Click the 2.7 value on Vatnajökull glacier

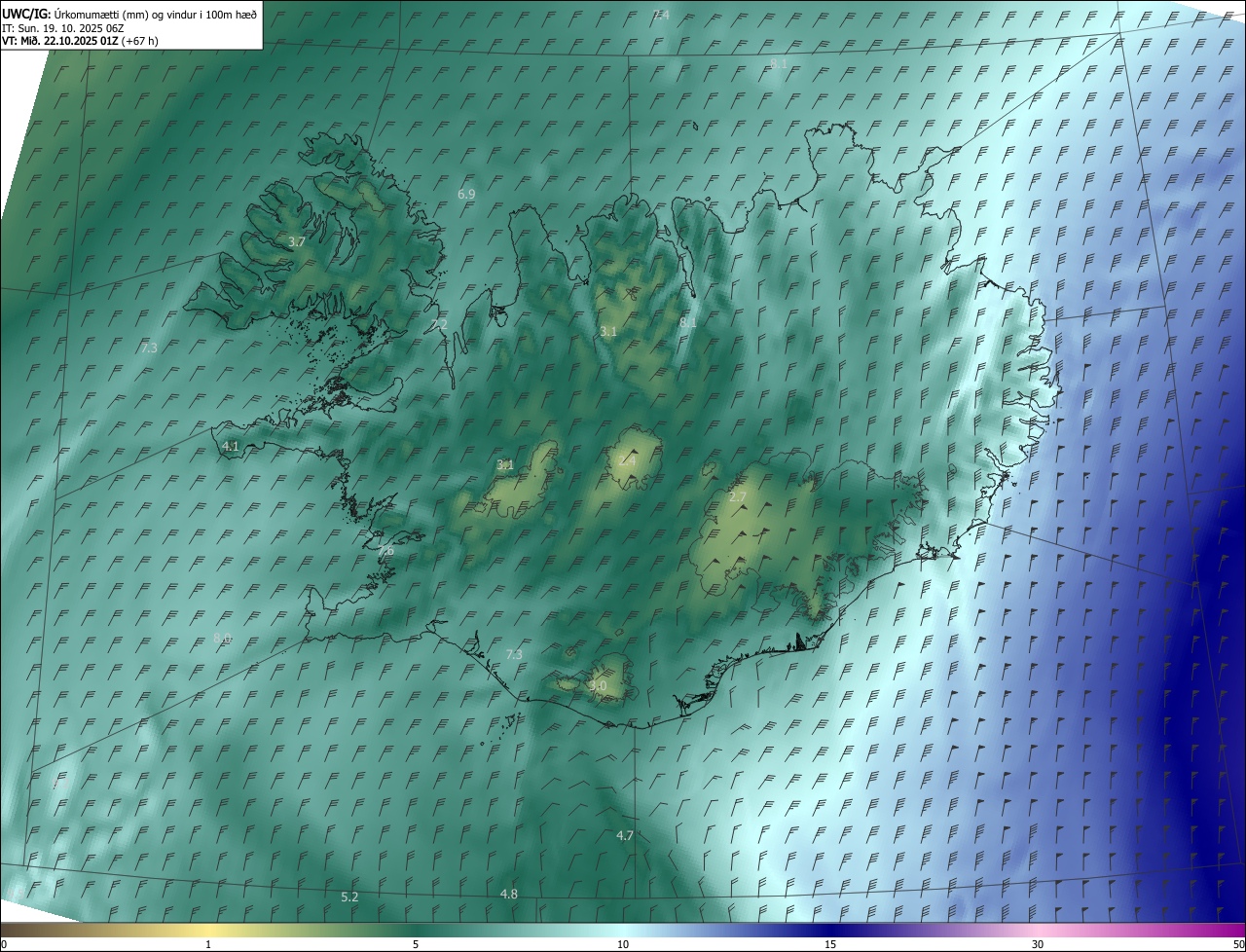738,496
